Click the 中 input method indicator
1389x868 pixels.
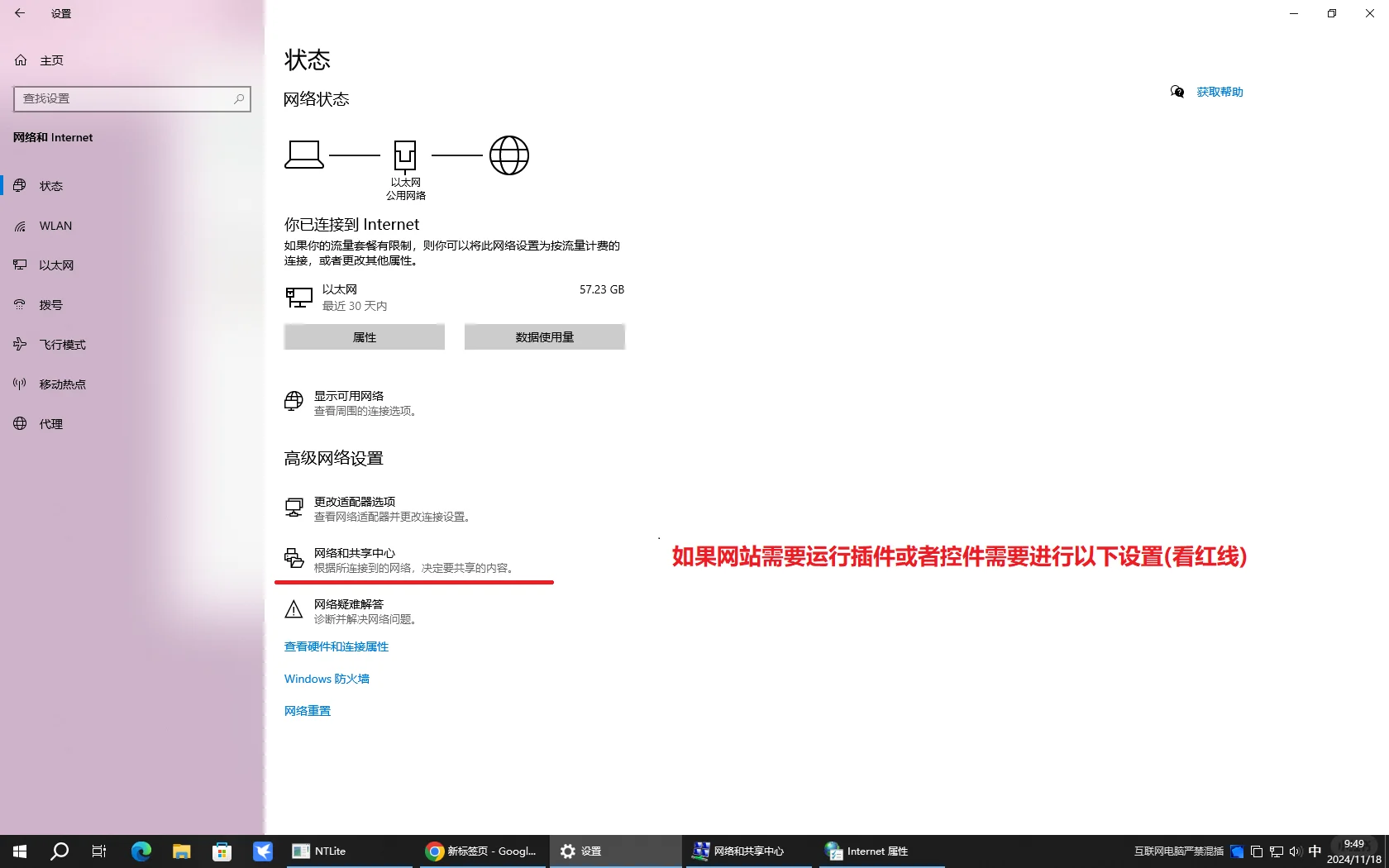pyautogui.click(x=1315, y=851)
